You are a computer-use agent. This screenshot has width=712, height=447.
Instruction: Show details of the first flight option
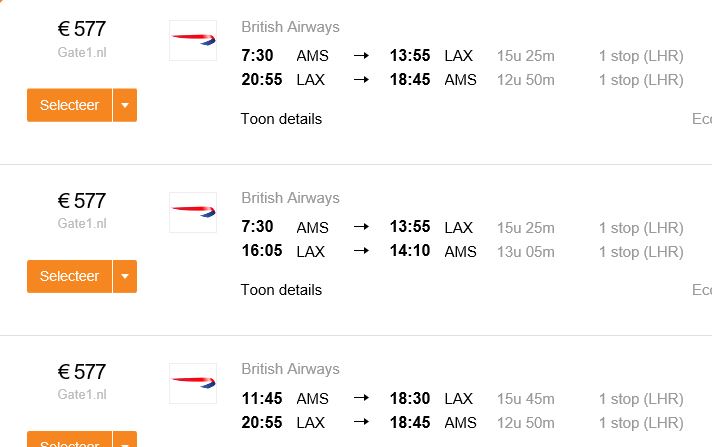tap(281, 119)
